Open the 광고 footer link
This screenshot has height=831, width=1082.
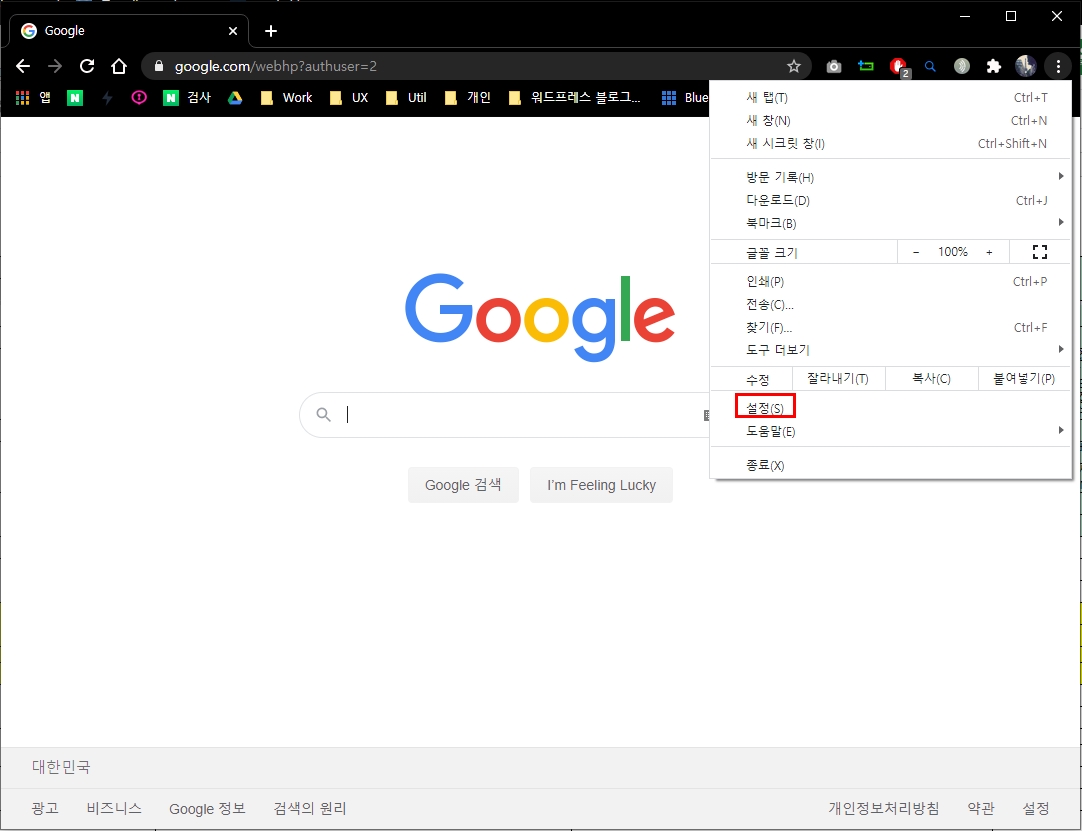[45, 808]
